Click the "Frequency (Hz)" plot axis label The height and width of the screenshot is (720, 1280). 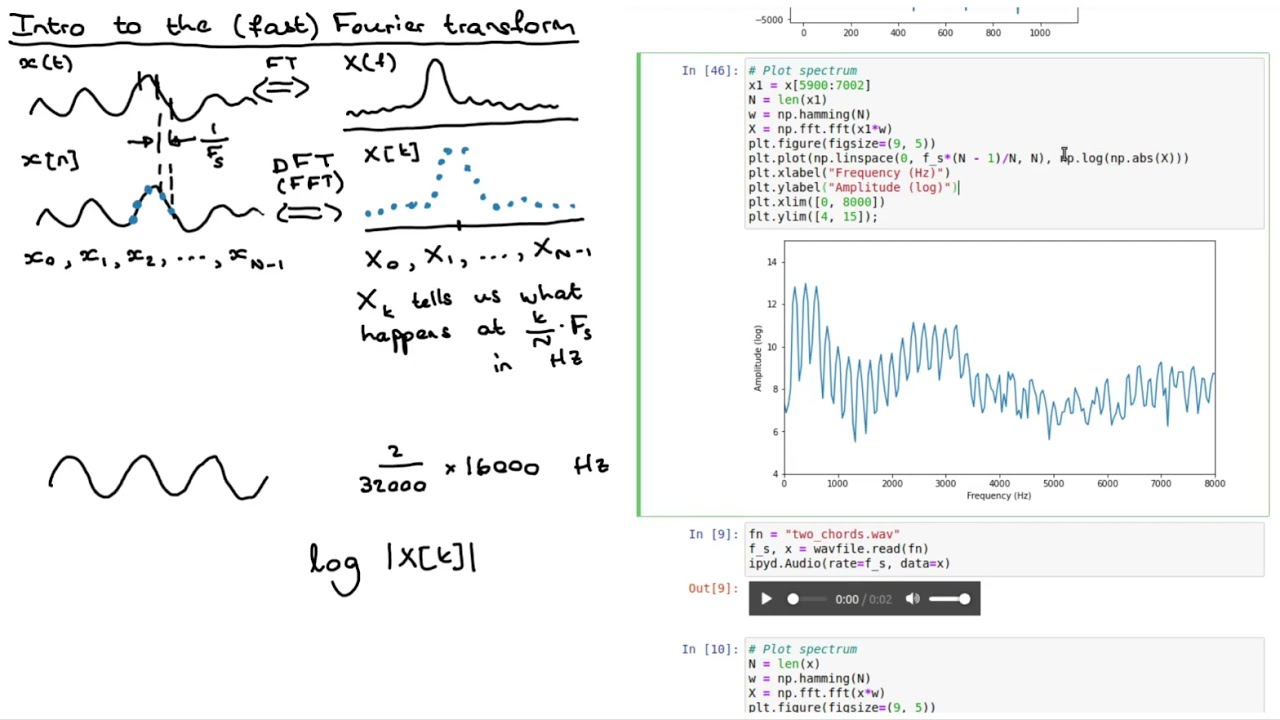click(x=998, y=496)
